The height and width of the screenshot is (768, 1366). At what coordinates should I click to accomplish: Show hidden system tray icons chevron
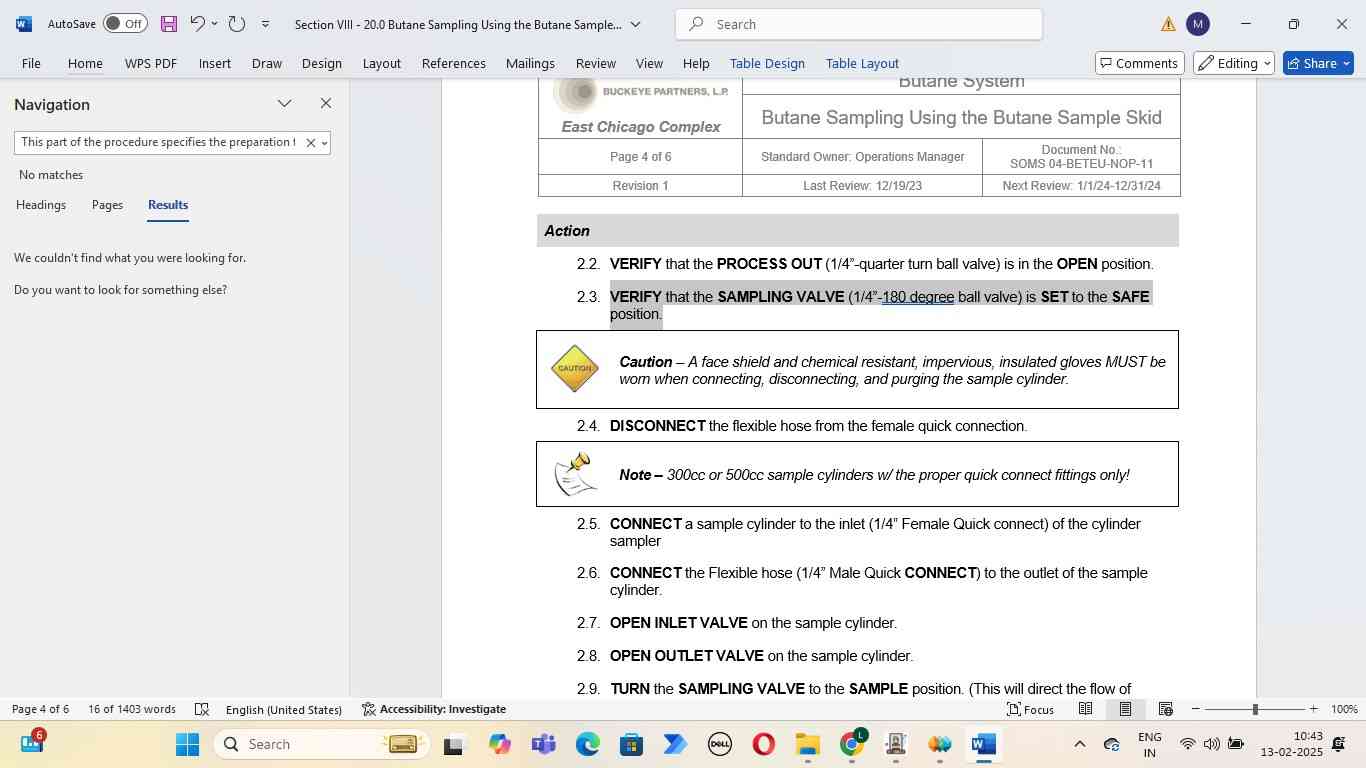point(1079,744)
